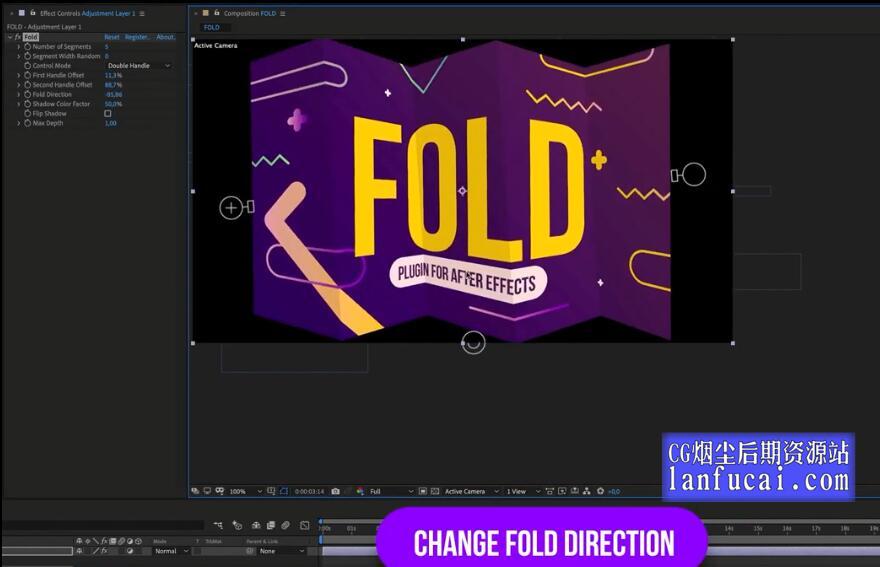
Task: Toggle transparency grid icon
Action: click(435, 491)
